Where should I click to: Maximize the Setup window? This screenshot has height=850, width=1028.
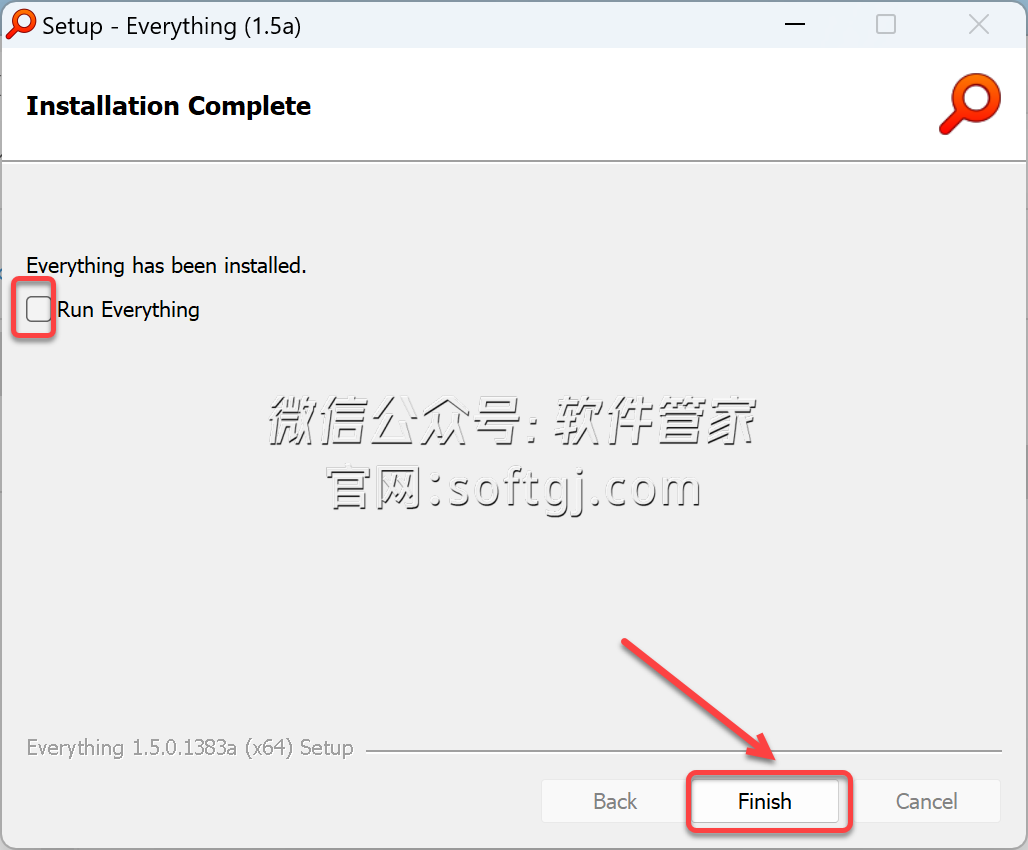(886, 24)
